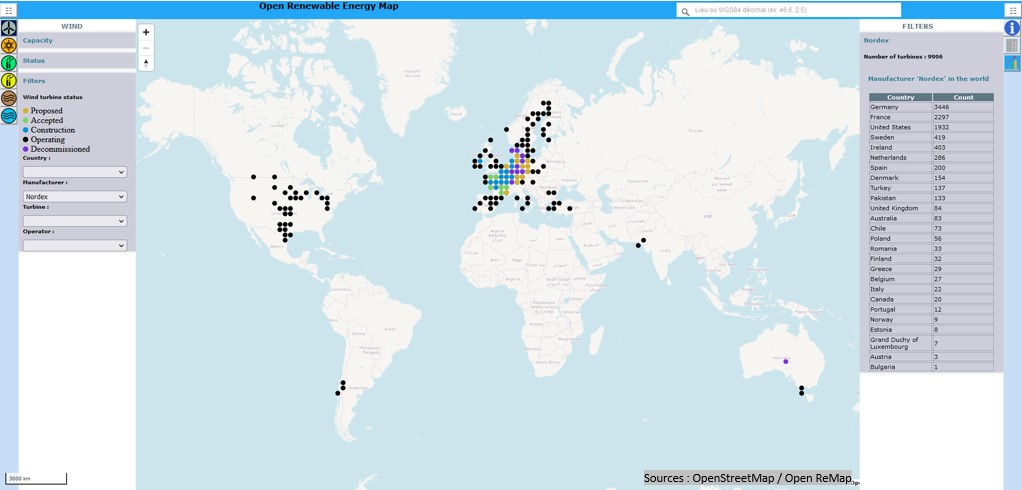Click the United Kingdom table row

tap(931, 208)
